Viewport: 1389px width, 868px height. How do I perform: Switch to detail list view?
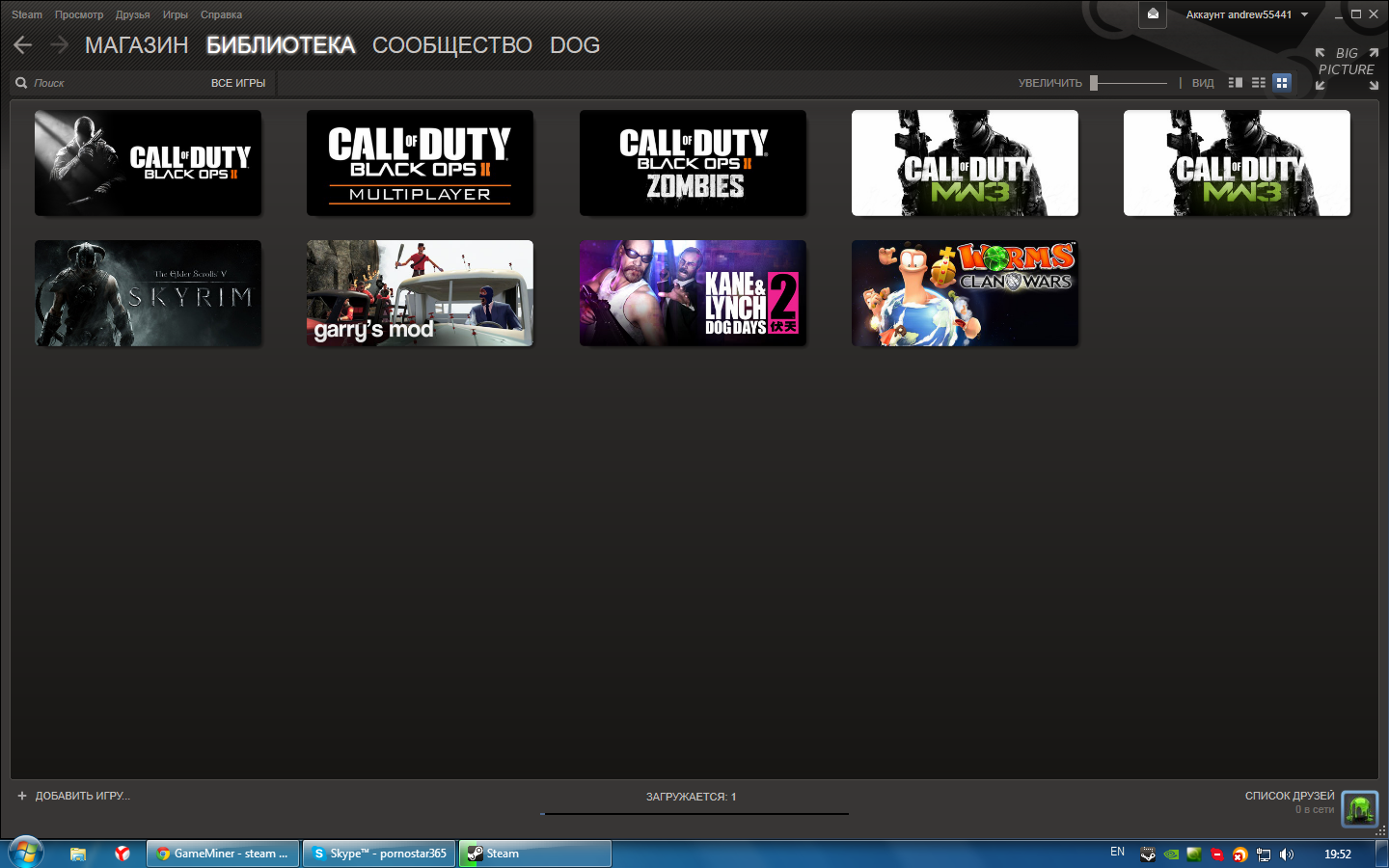(x=1235, y=83)
